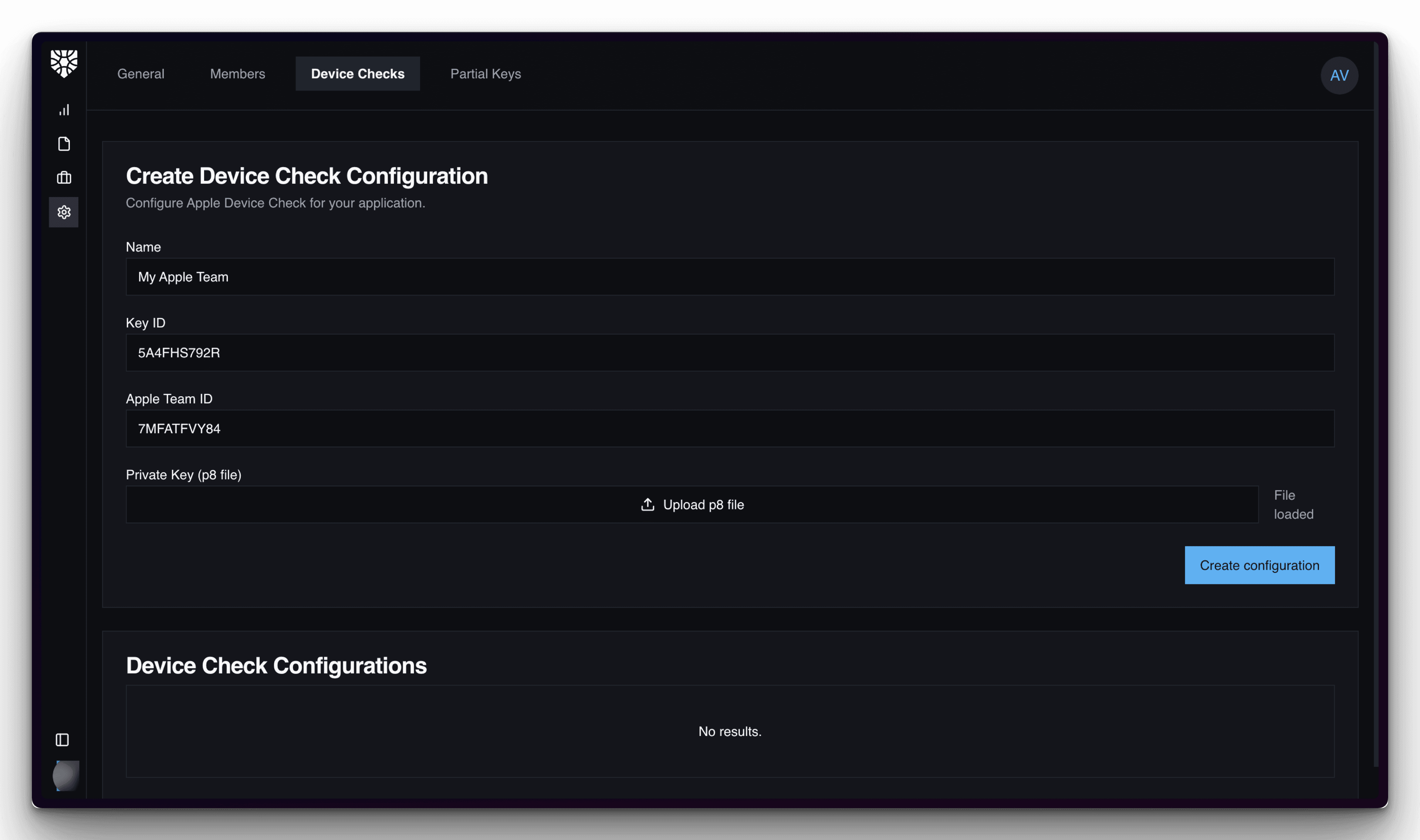
Task: Select the document icon in the sidebar
Action: click(63, 144)
